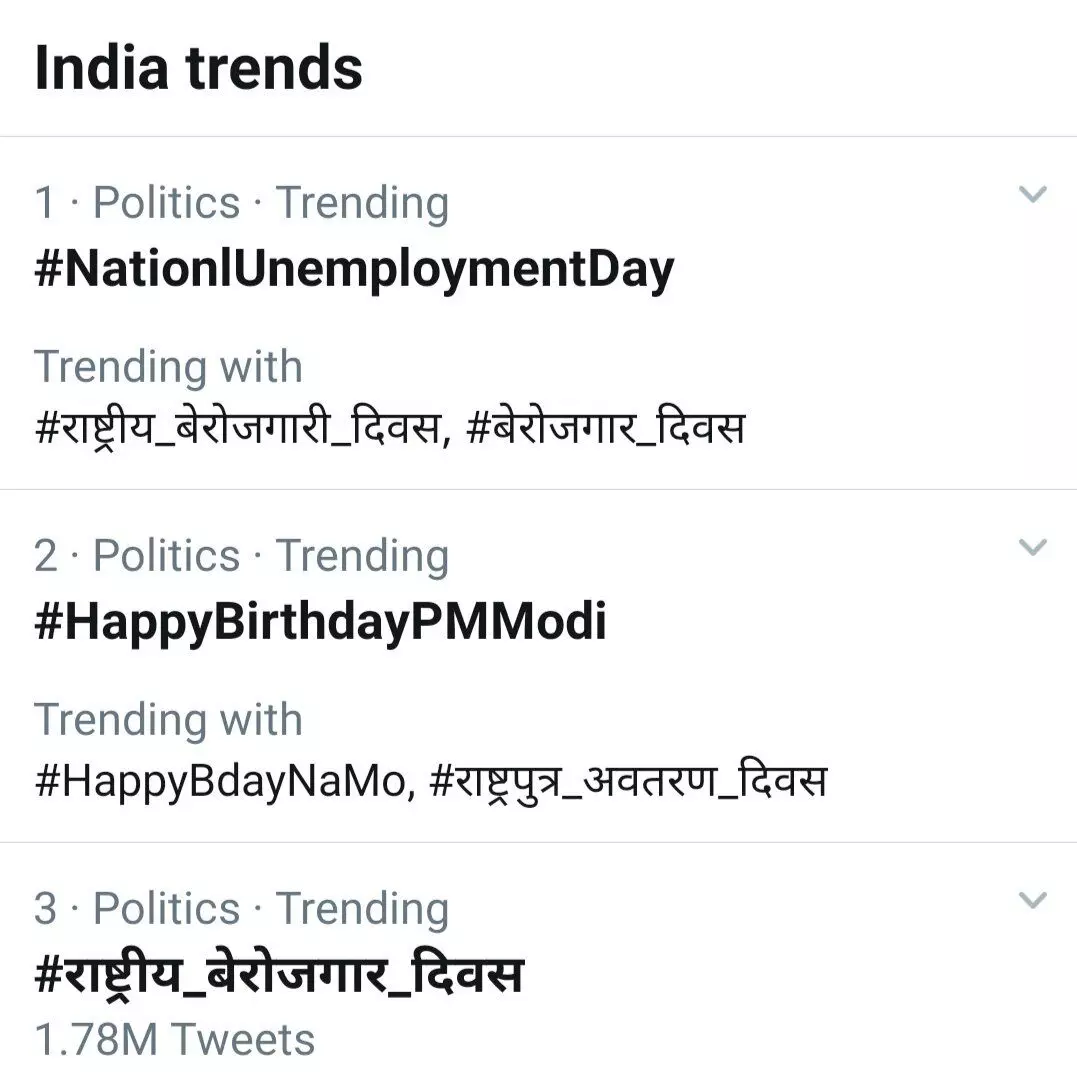The width and height of the screenshot is (1077, 1081).
Task: Click "Trending with" under #NationlUnemploymentDay
Action: point(168,366)
